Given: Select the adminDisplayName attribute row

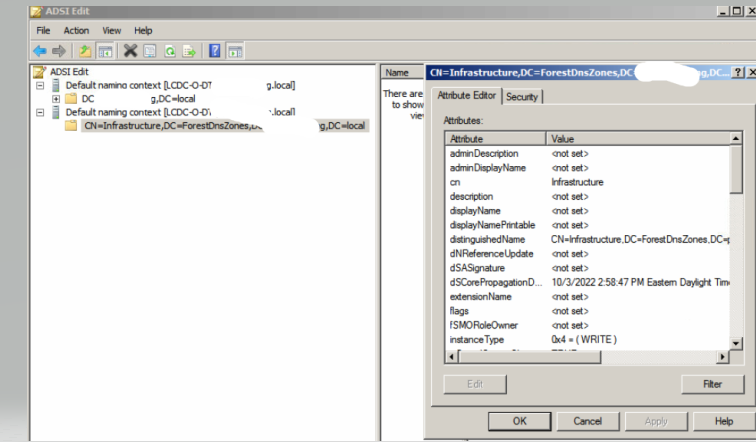Looking at the screenshot, I should [x=587, y=168].
